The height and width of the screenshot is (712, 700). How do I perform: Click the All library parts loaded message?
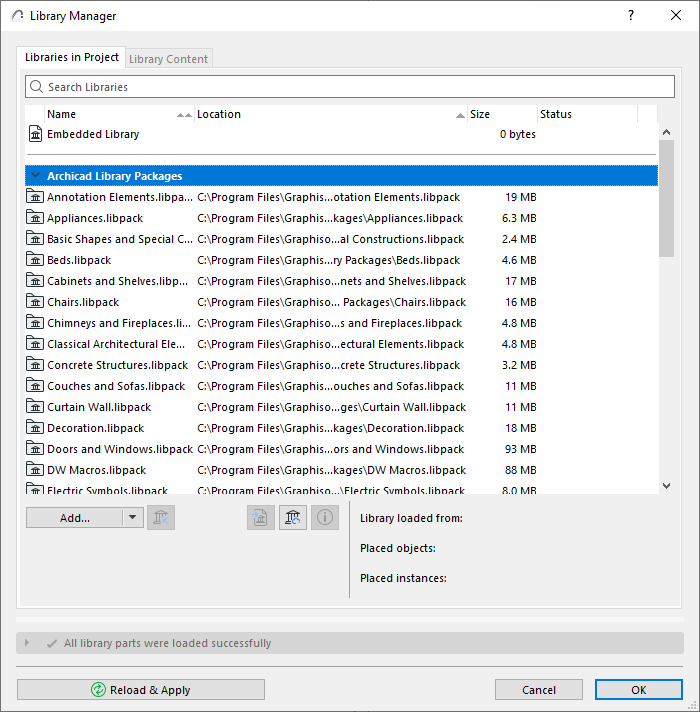[167, 643]
